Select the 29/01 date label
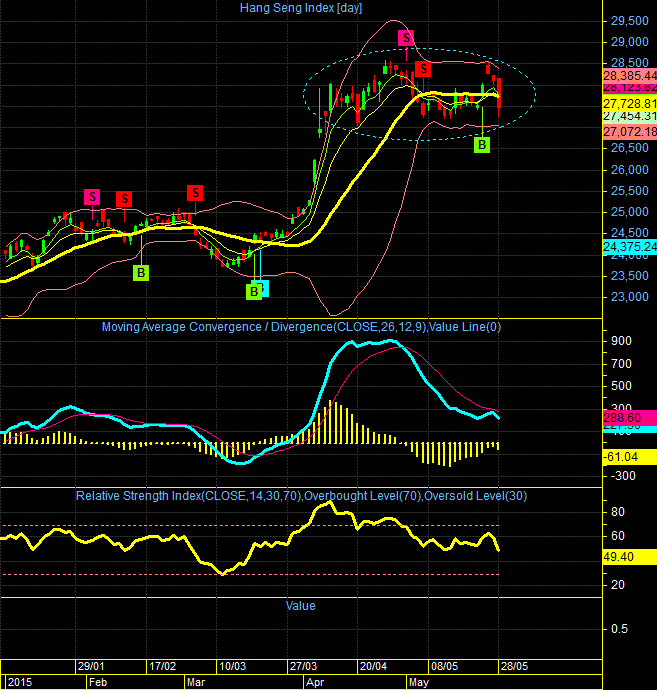This screenshot has height=690, width=657. pyautogui.click(x=91, y=666)
